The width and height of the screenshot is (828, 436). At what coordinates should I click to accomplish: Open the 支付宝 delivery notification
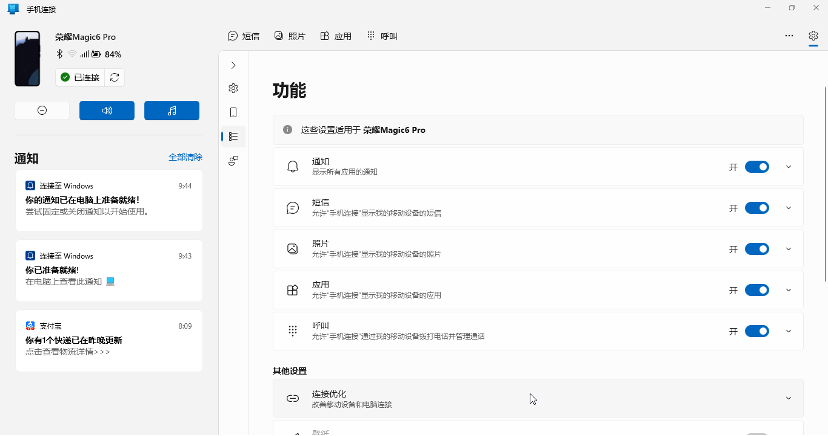pos(109,340)
